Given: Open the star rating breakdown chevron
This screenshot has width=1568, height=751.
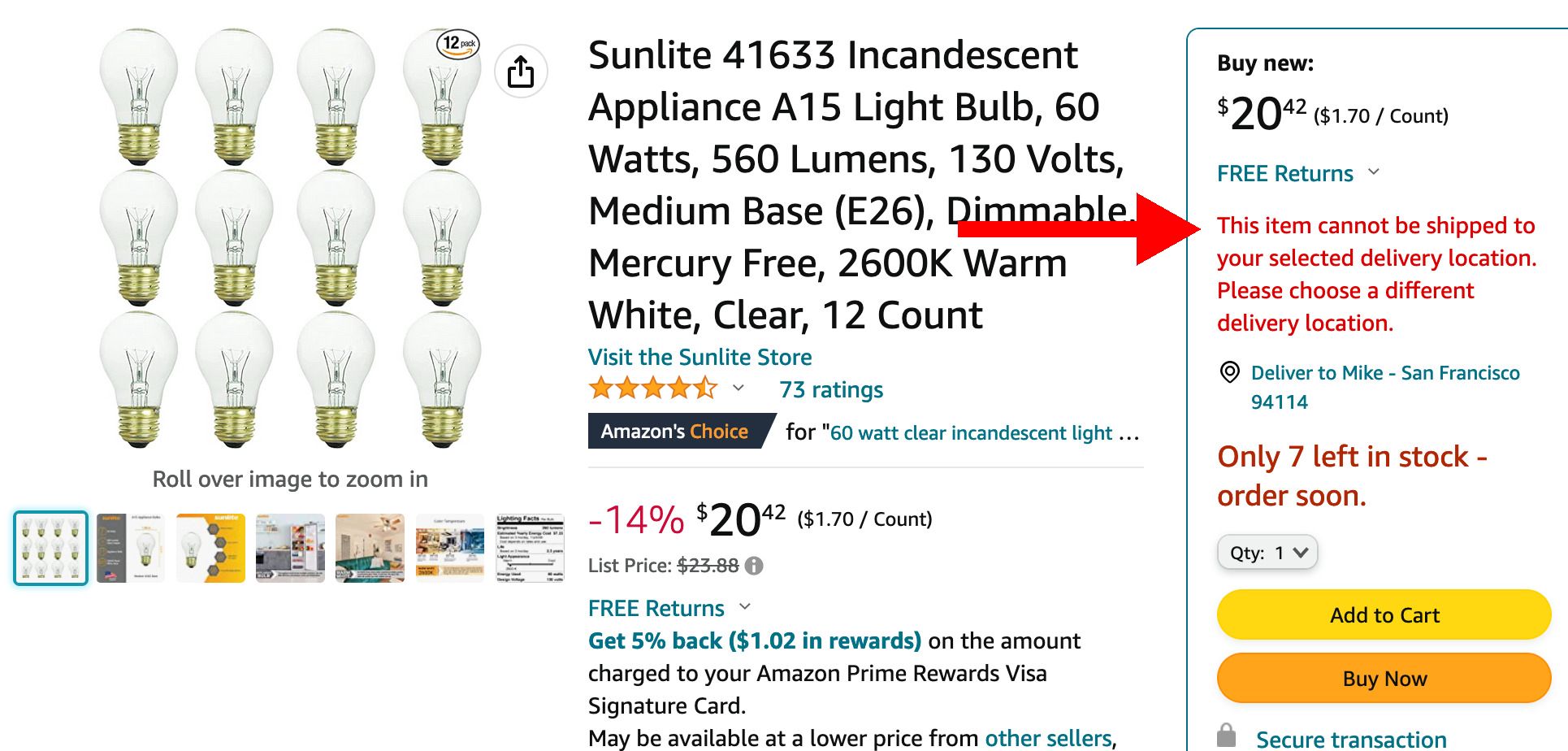Looking at the screenshot, I should [739, 389].
